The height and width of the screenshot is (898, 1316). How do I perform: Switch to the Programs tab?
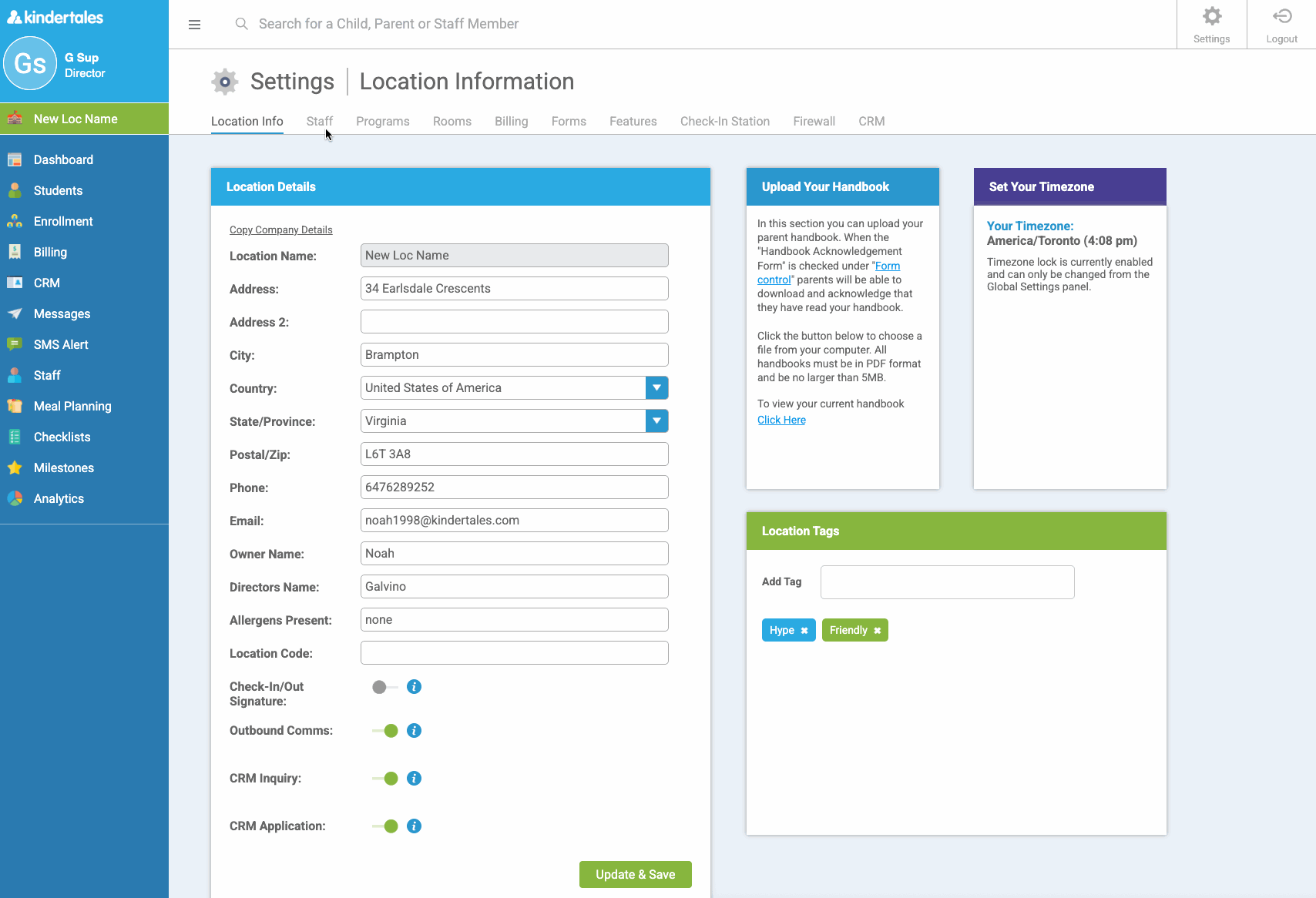pyautogui.click(x=382, y=121)
